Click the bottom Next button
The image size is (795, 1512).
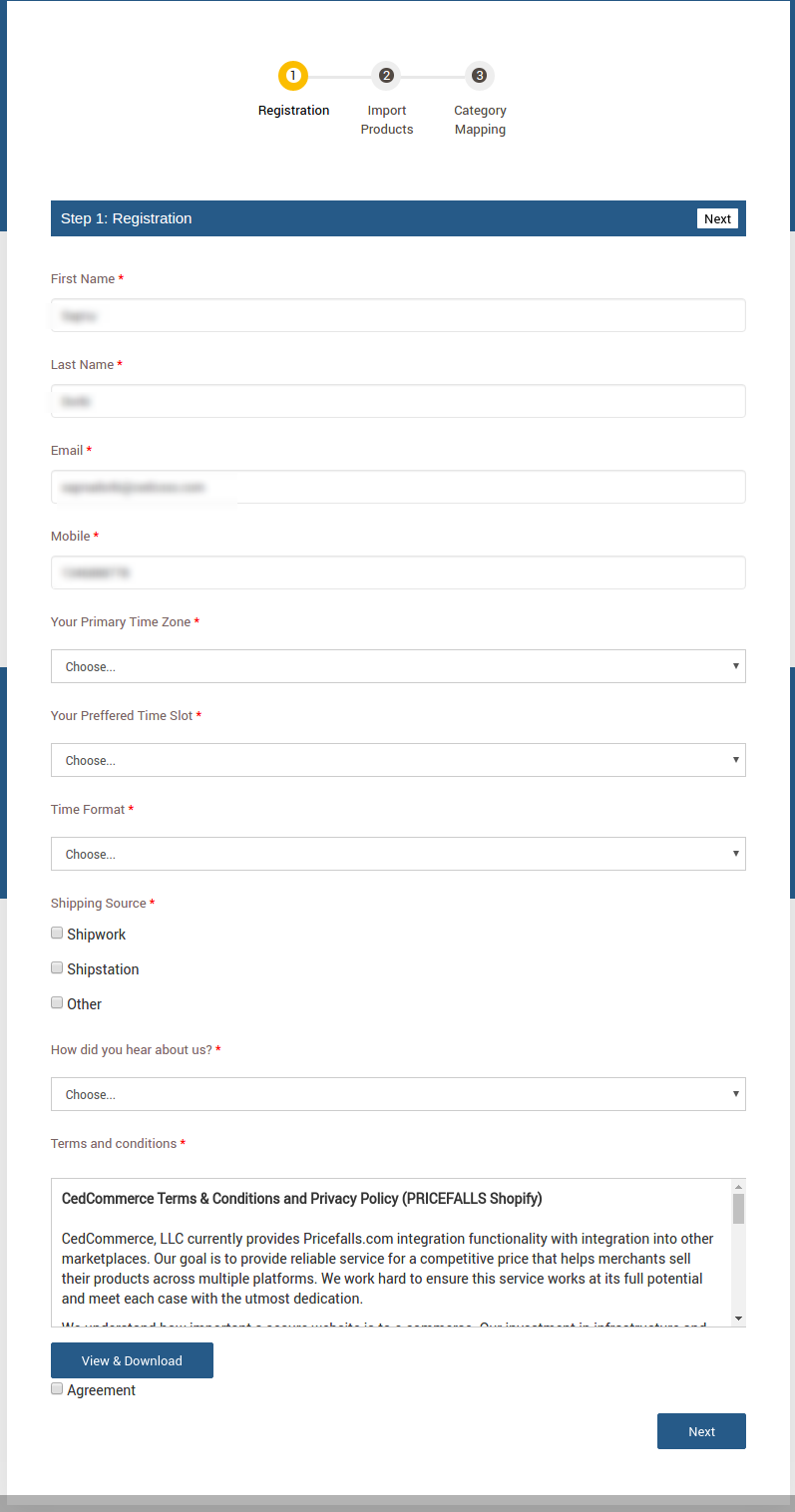700,1430
